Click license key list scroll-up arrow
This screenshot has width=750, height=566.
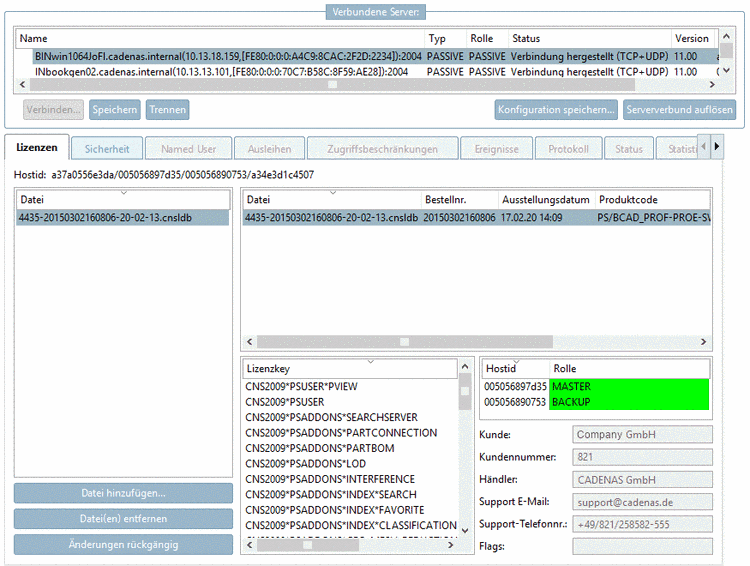(465, 366)
